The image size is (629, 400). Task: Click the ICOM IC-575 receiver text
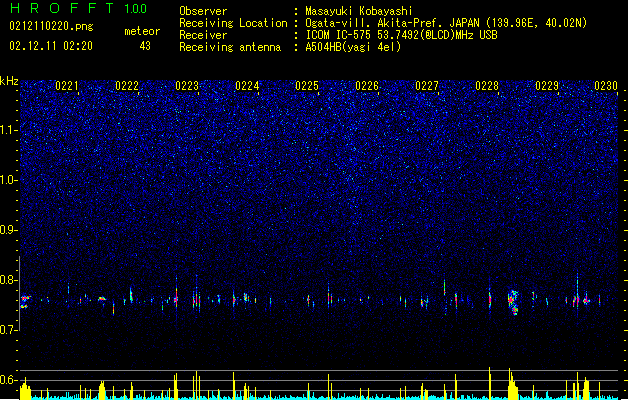click(401, 35)
